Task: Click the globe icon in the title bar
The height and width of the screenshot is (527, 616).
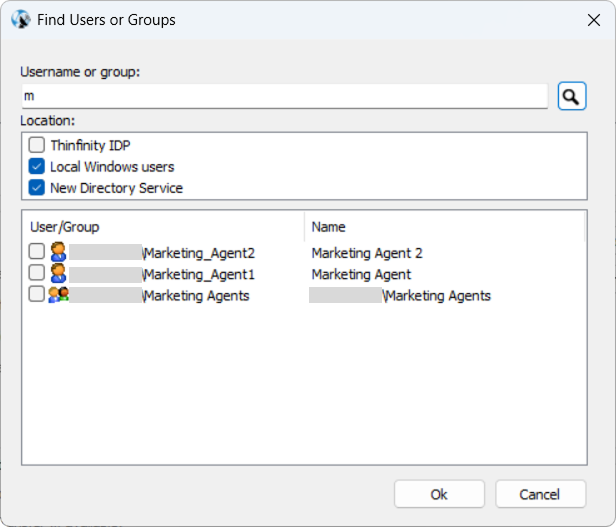Action: 20,19
